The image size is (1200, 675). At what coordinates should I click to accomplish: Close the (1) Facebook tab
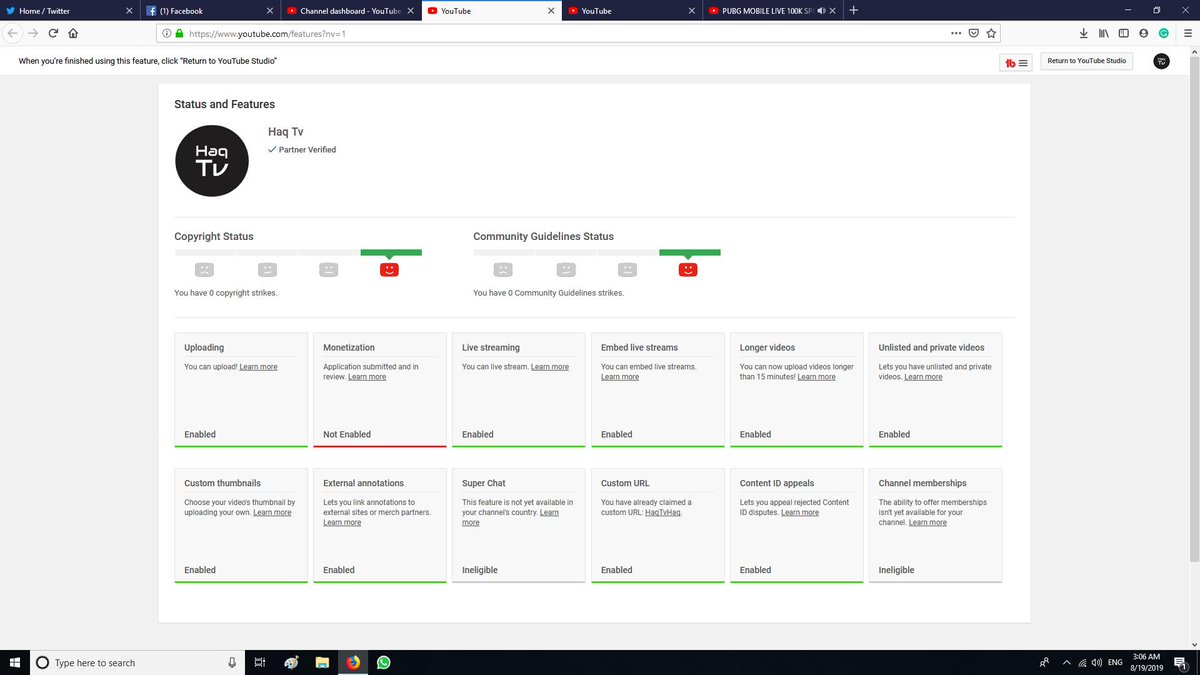point(269,11)
